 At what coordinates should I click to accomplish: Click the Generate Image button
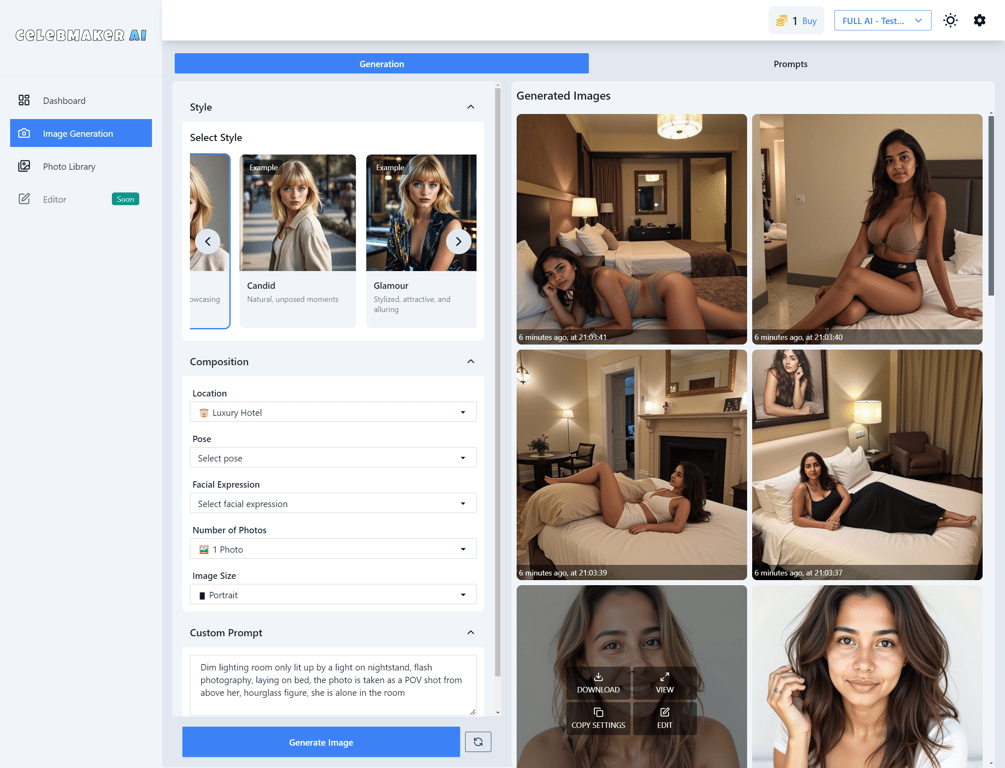[x=321, y=742]
